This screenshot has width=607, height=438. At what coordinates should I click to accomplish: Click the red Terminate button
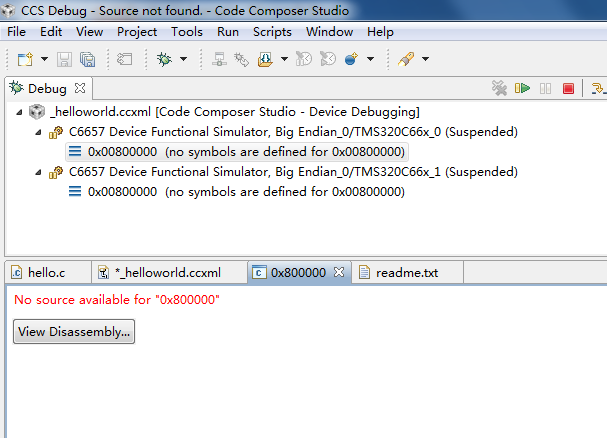(x=568, y=89)
